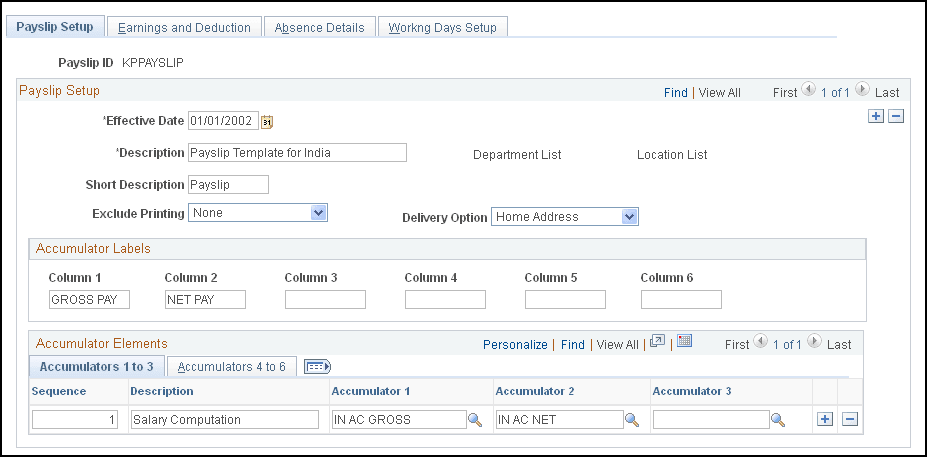927x457 pixels.
Task: Open the Absence Details tab
Action: pos(319,28)
